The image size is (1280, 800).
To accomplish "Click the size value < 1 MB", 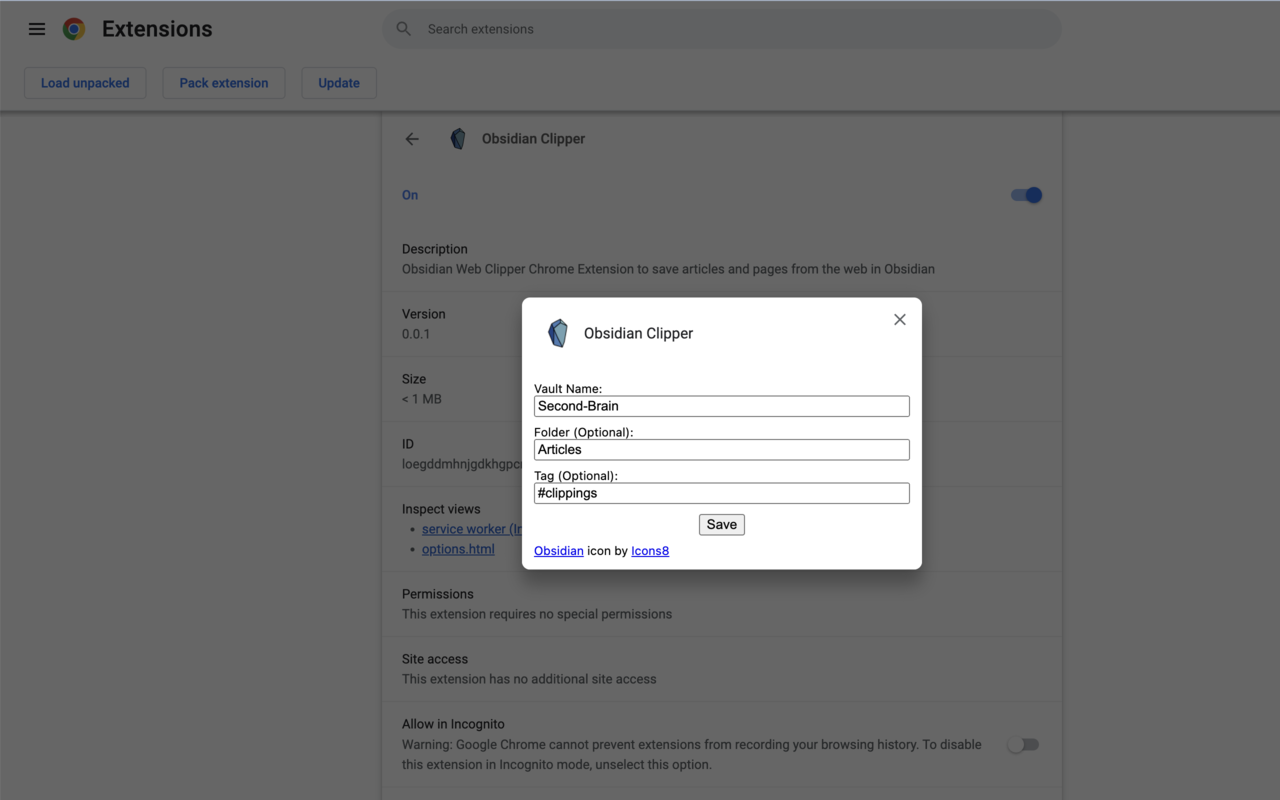I will tap(421, 399).
